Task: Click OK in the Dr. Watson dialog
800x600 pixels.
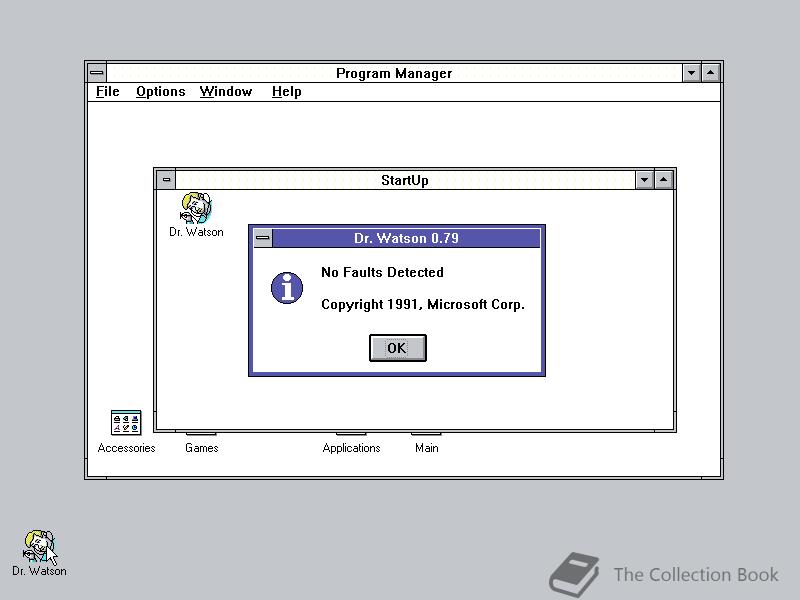Action: [397, 348]
